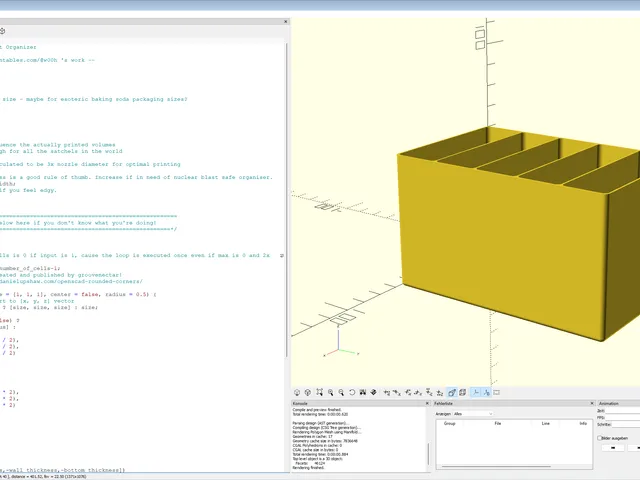Click the Line column header
This screenshot has height=480, width=640.
pyautogui.click(x=545, y=424)
